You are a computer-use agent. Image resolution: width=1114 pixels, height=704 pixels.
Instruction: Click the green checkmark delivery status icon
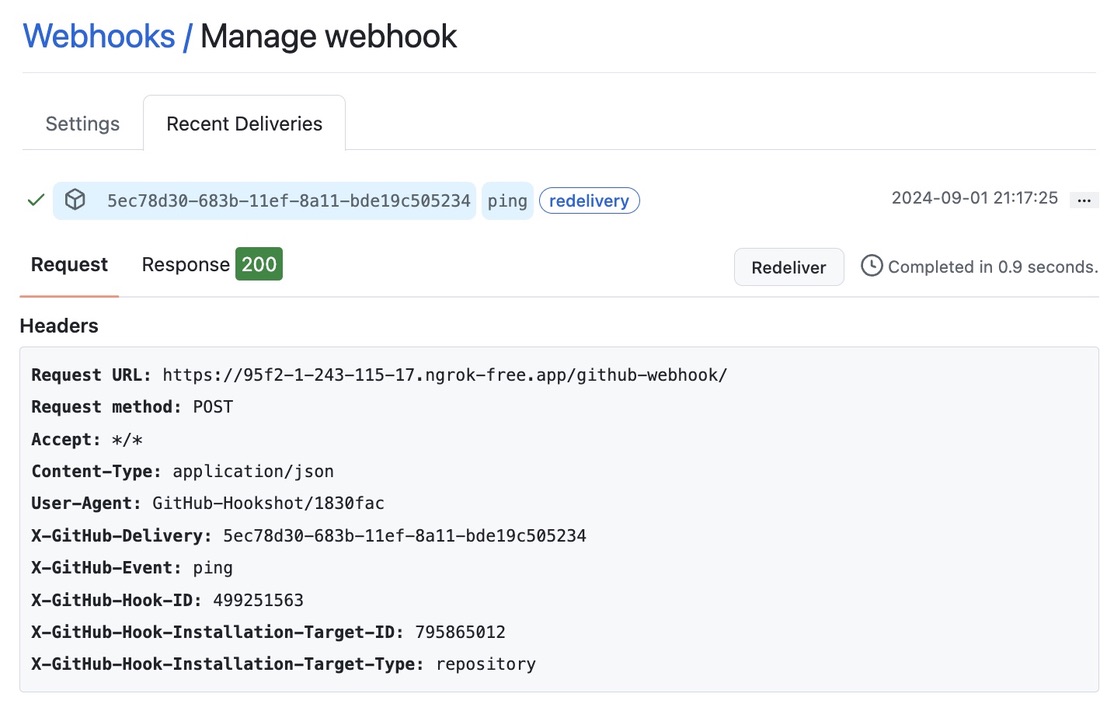36,200
